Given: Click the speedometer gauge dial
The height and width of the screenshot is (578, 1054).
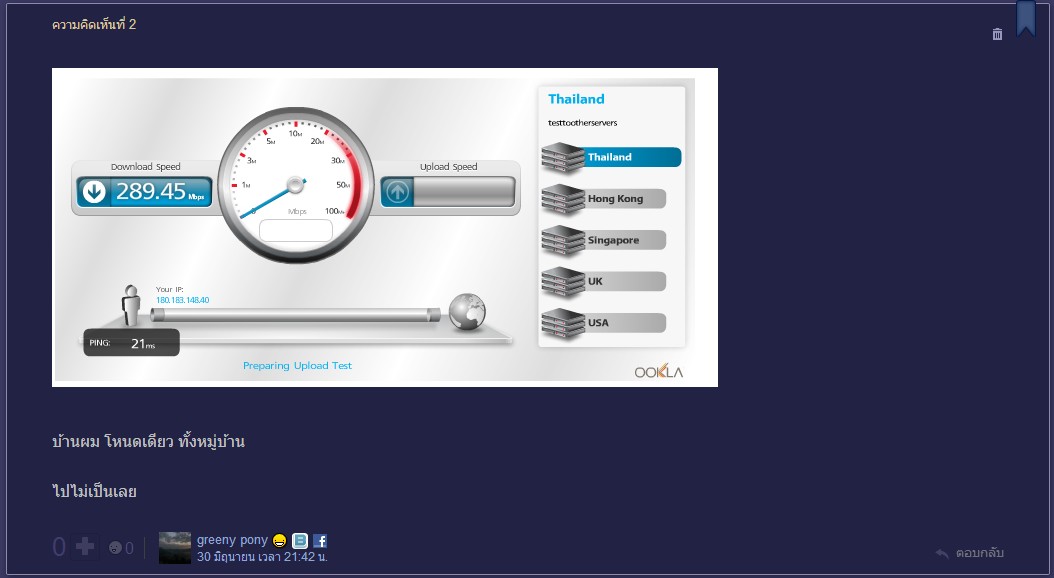Looking at the screenshot, I should [296, 185].
